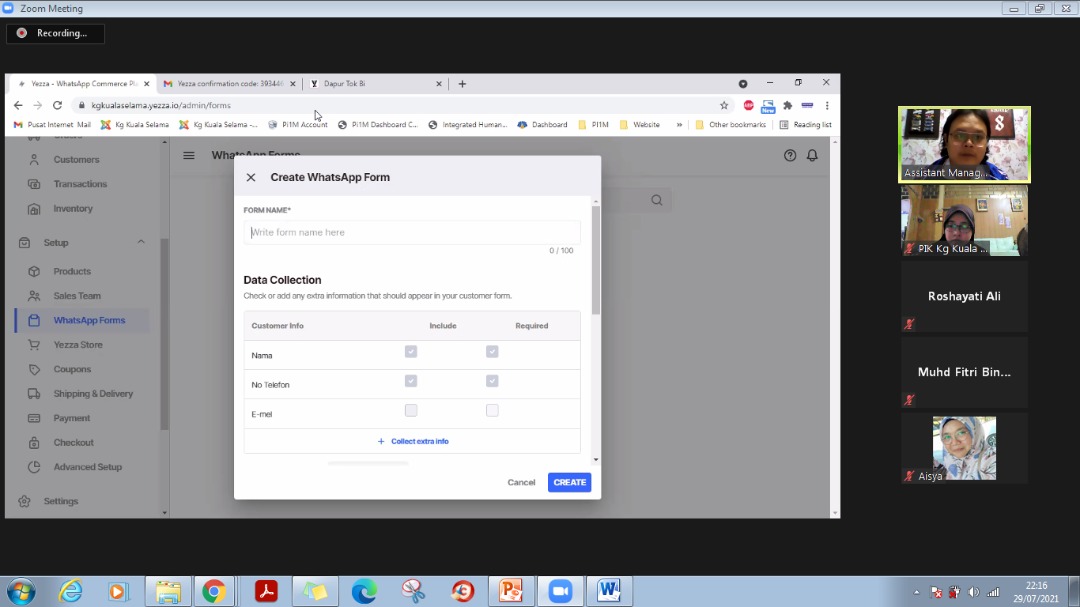Toggle Required checkbox for Nama
Viewport: 1080px width, 607px height.
click(492, 351)
